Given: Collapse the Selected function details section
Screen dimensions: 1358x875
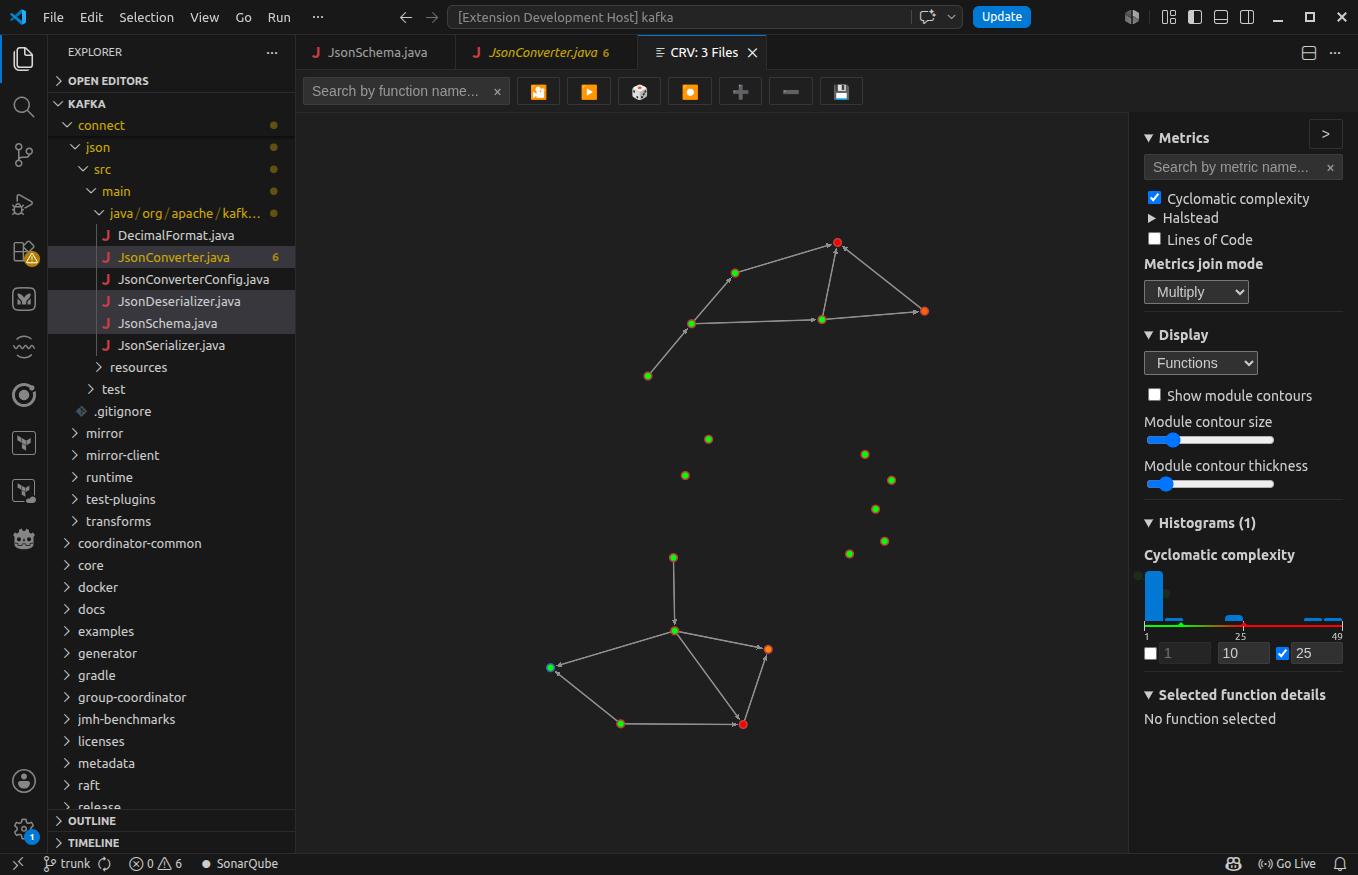Looking at the screenshot, I should (x=1235, y=695).
